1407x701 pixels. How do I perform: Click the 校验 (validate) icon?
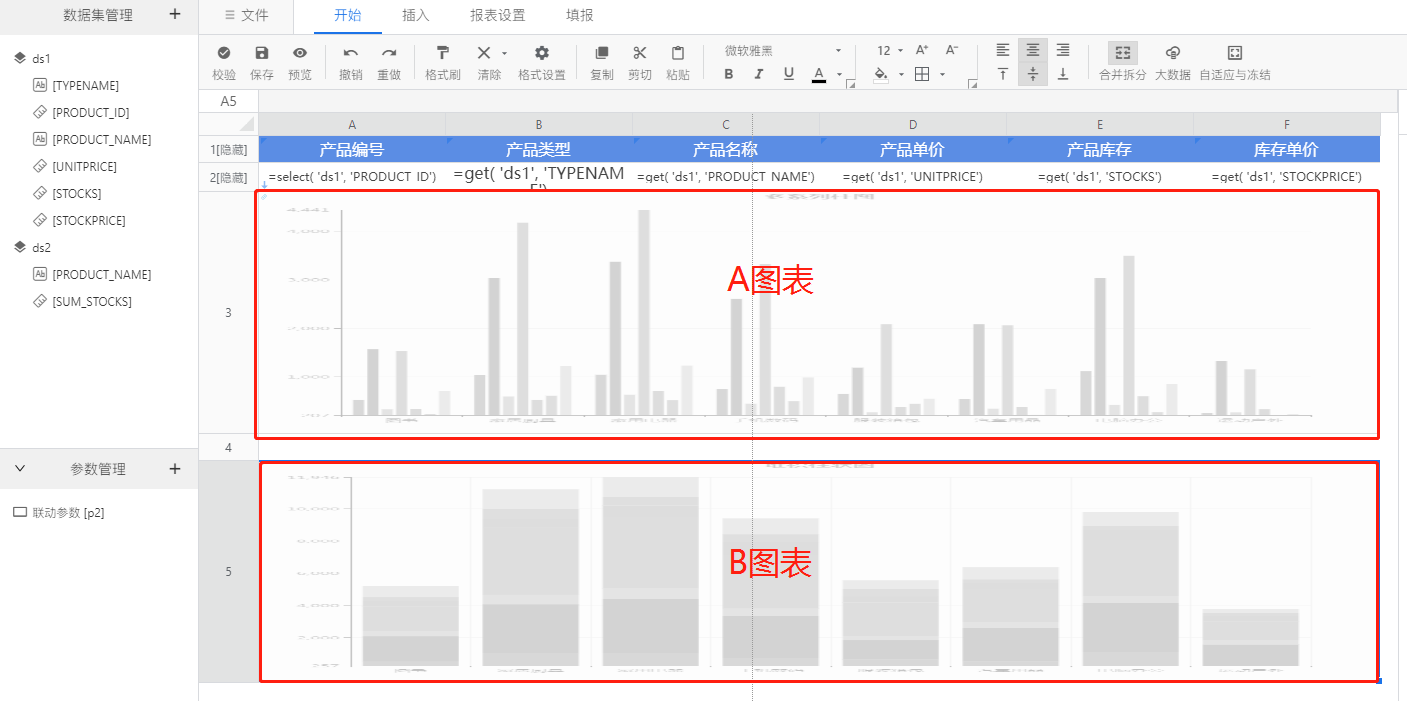[x=224, y=53]
